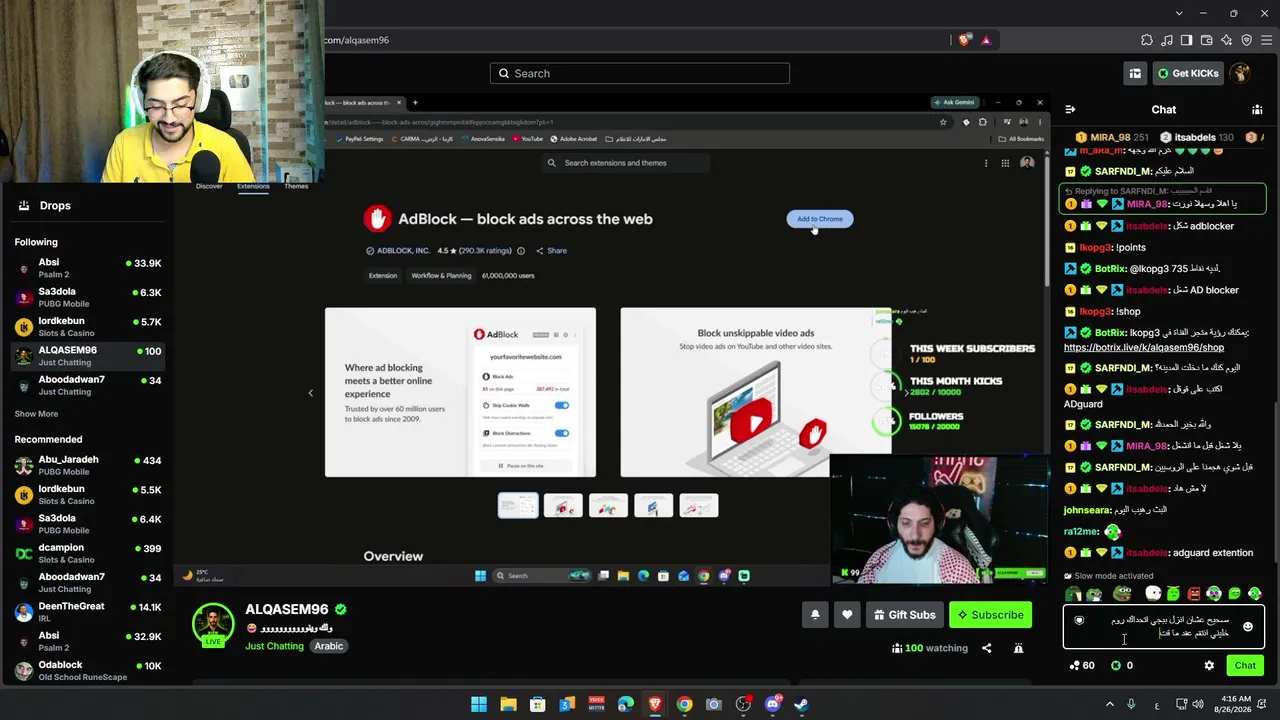Open the Just Chatting category link
The image size is (1280, 720).
click(274, 646)
